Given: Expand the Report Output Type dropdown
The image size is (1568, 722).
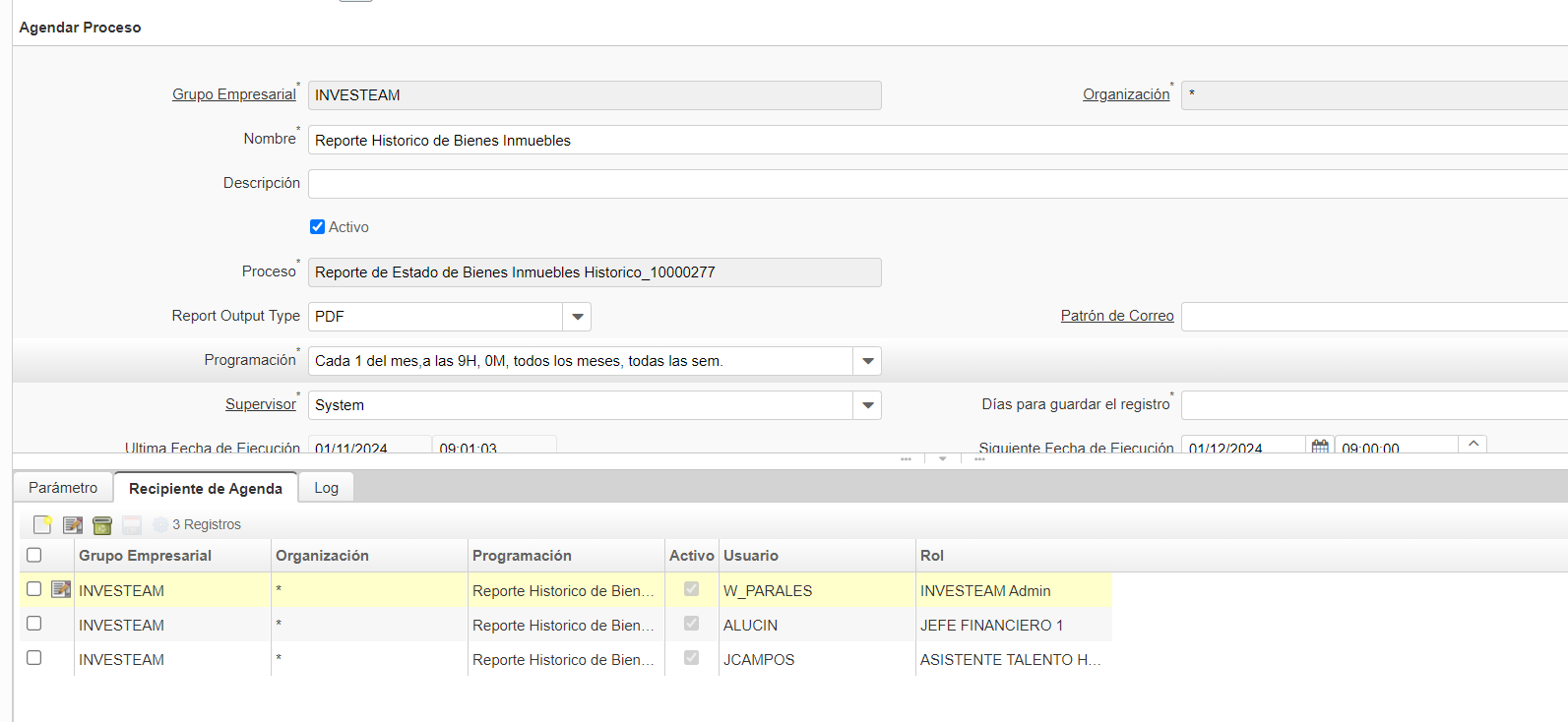Looking at the screenshot, I should pyautogui.click(x=577, y=317).
